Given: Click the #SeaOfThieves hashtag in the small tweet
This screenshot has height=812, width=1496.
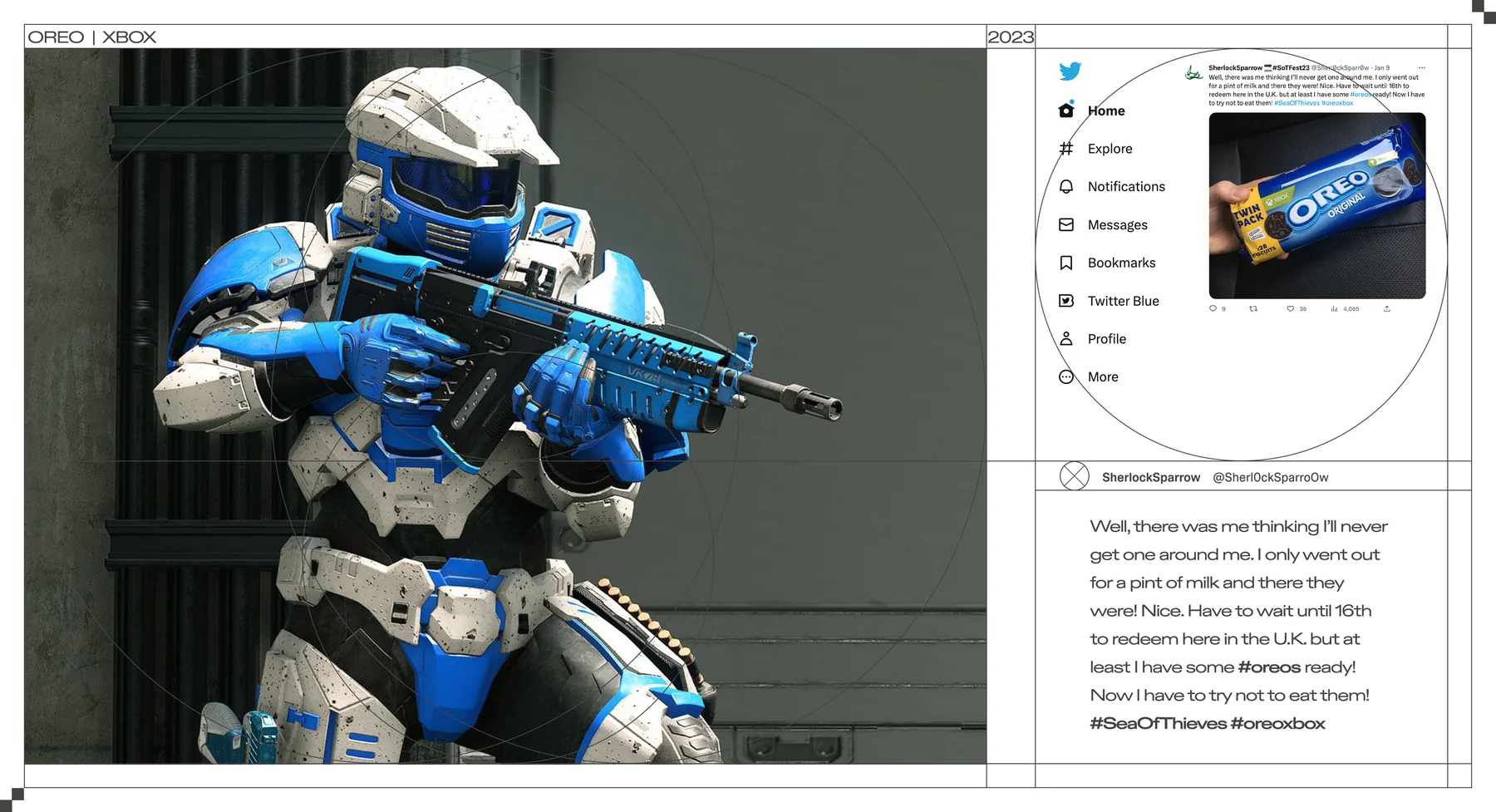Looking at the screenshot, I should tap(1297, 103).
